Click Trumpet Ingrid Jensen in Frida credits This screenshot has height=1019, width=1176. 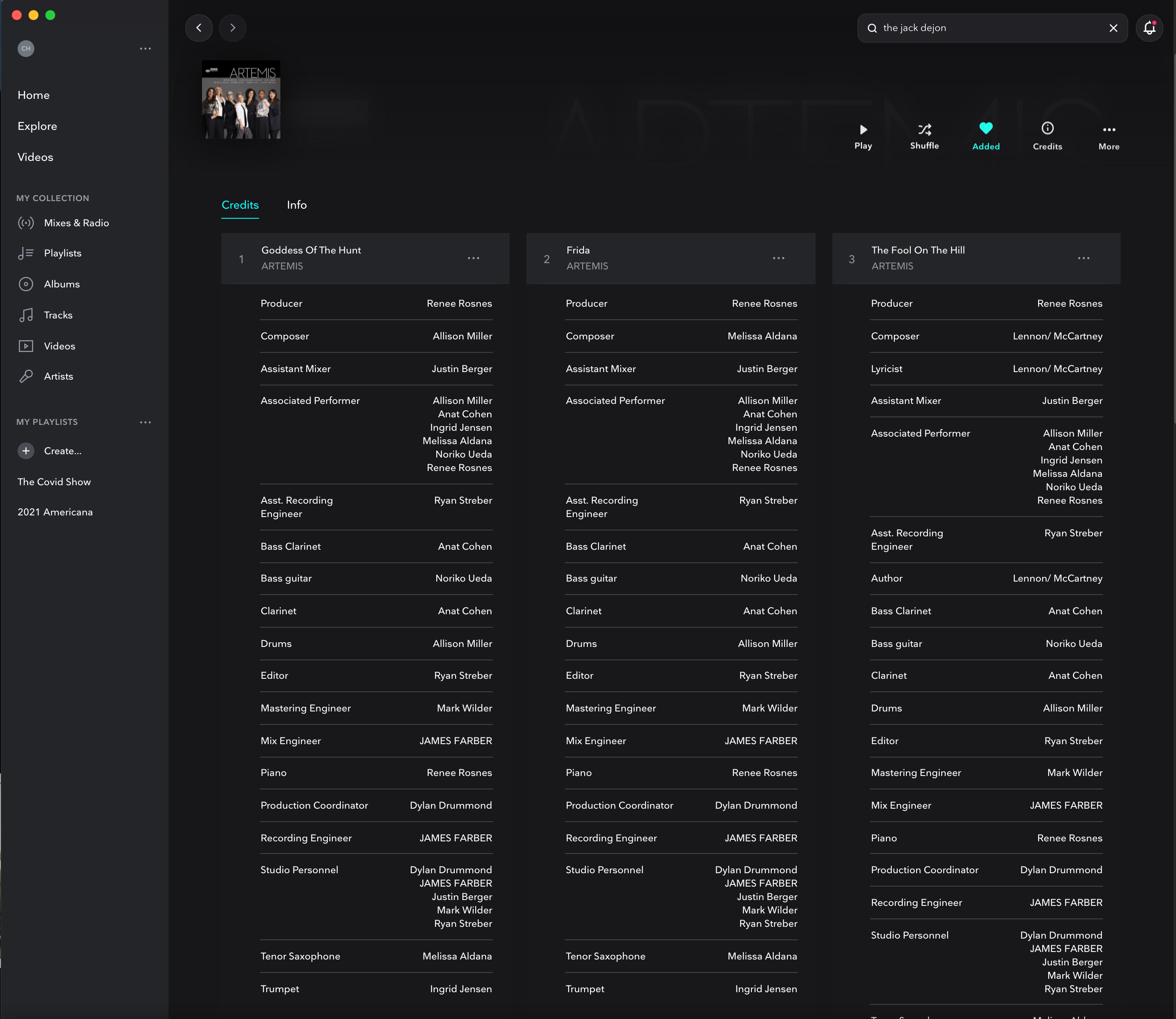tap(766, 989)
